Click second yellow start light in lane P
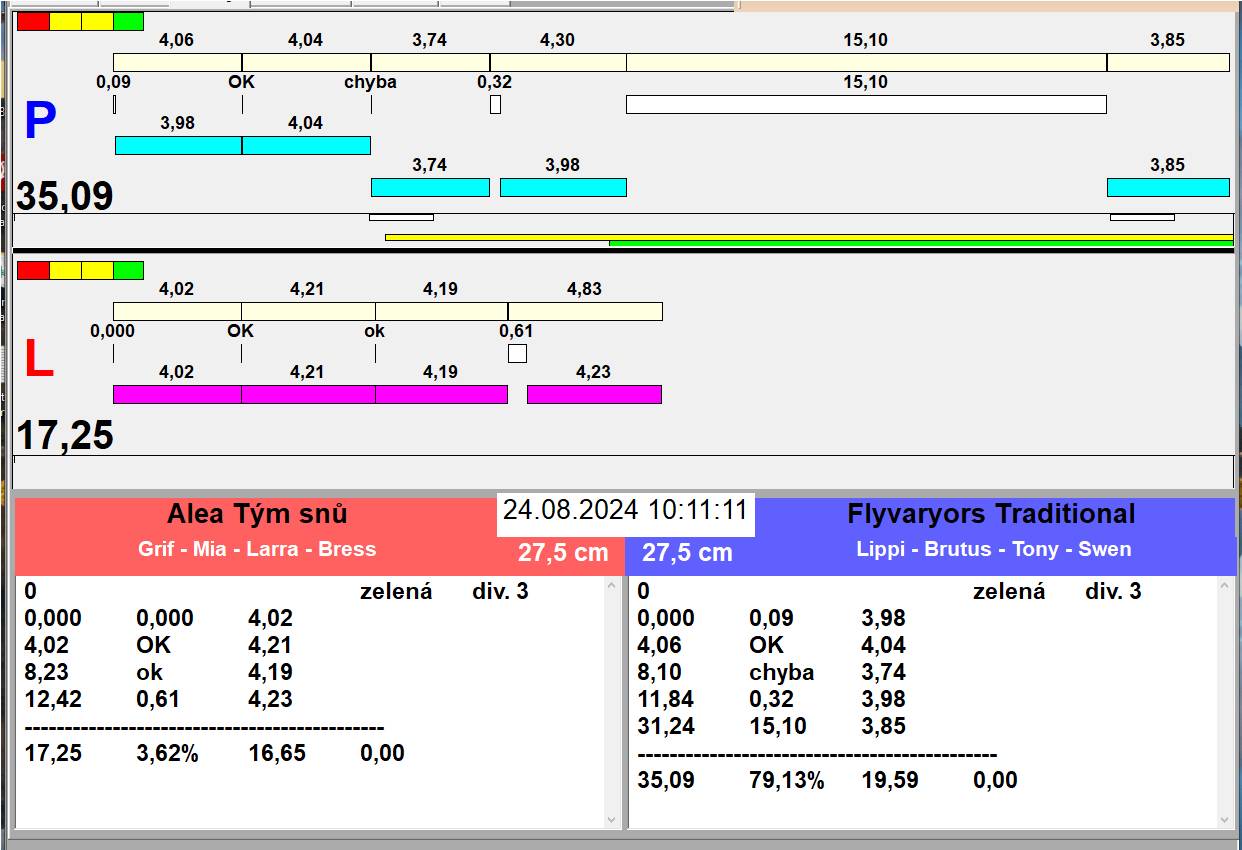 coord(97,21)
